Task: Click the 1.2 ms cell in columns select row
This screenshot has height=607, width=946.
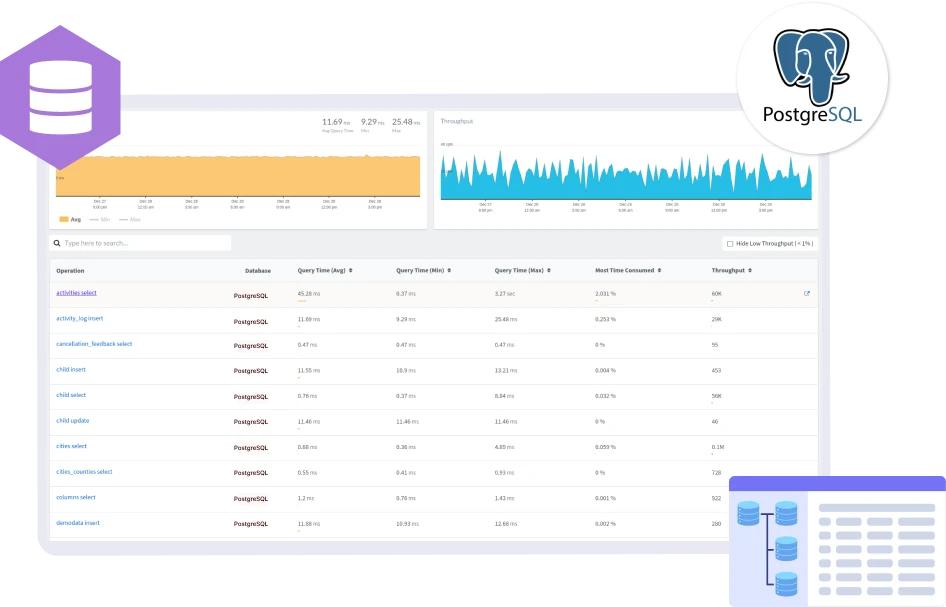Action: tap(305, 498)
